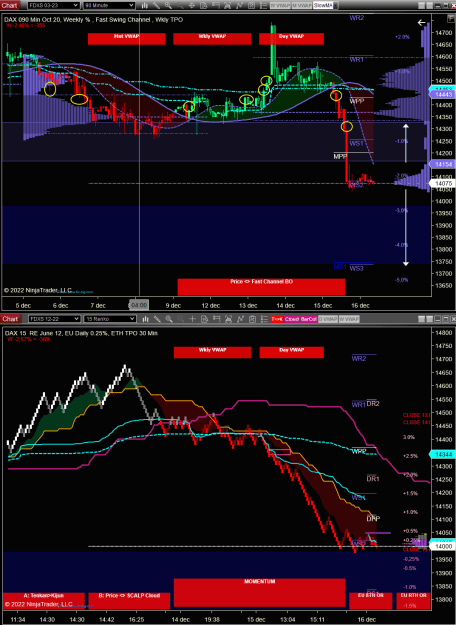Open the 90 Minute interval dropdown

click(x=109, y=6)
